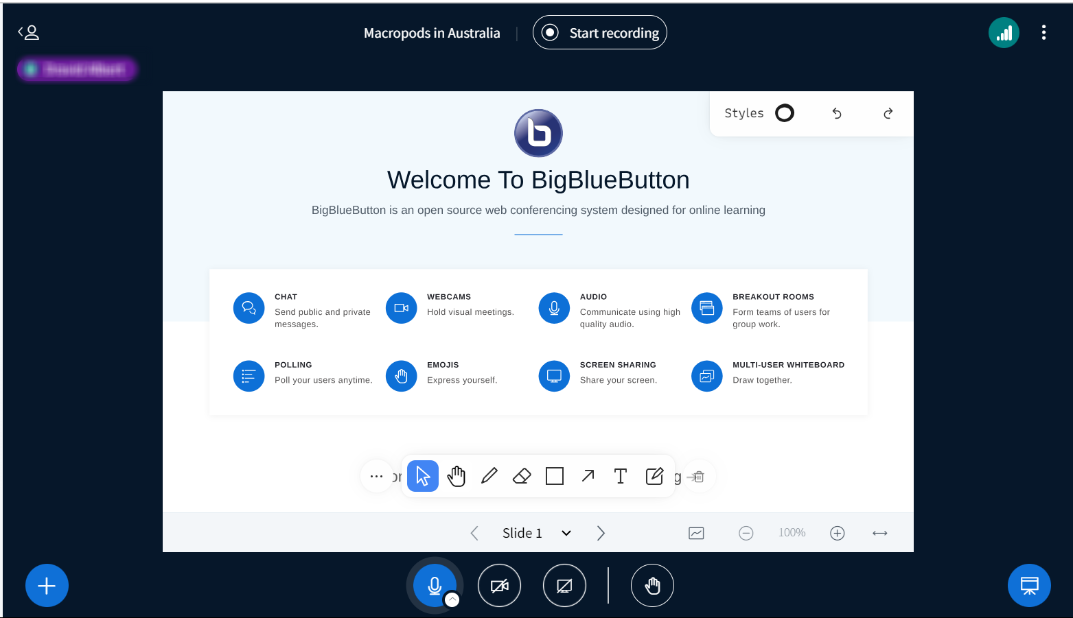Click the Webcams feature icon on slide
This screenshot has height=618, width=1073.
[x=401, y=308]
